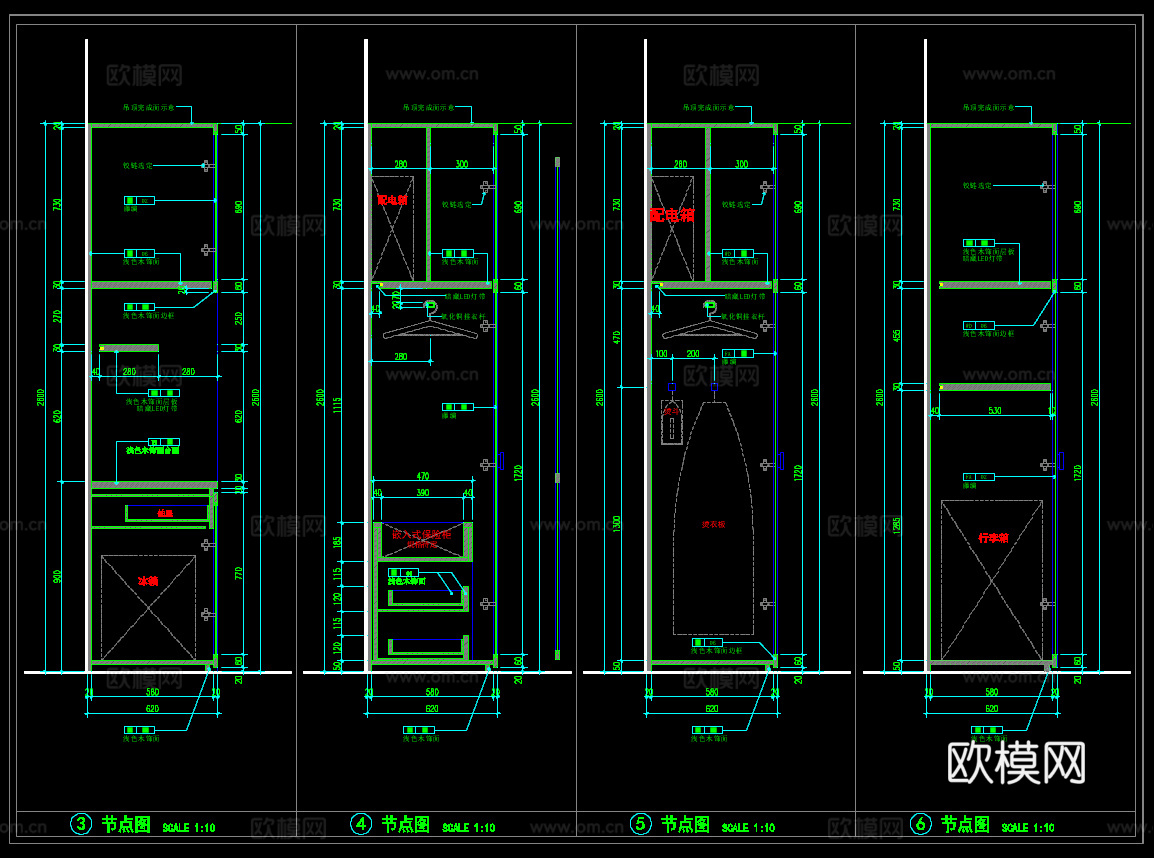The width and height of the screenshot is (1154, 858).
Task: Click the red '行李箱' label in detail 6
Action: click(994, 538)
